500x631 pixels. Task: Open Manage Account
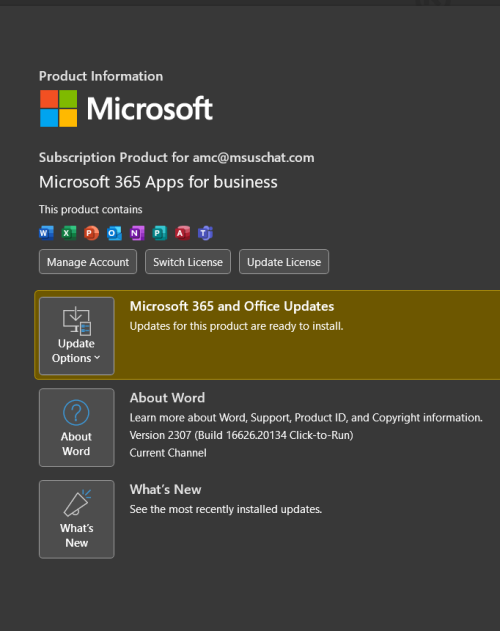88,262
